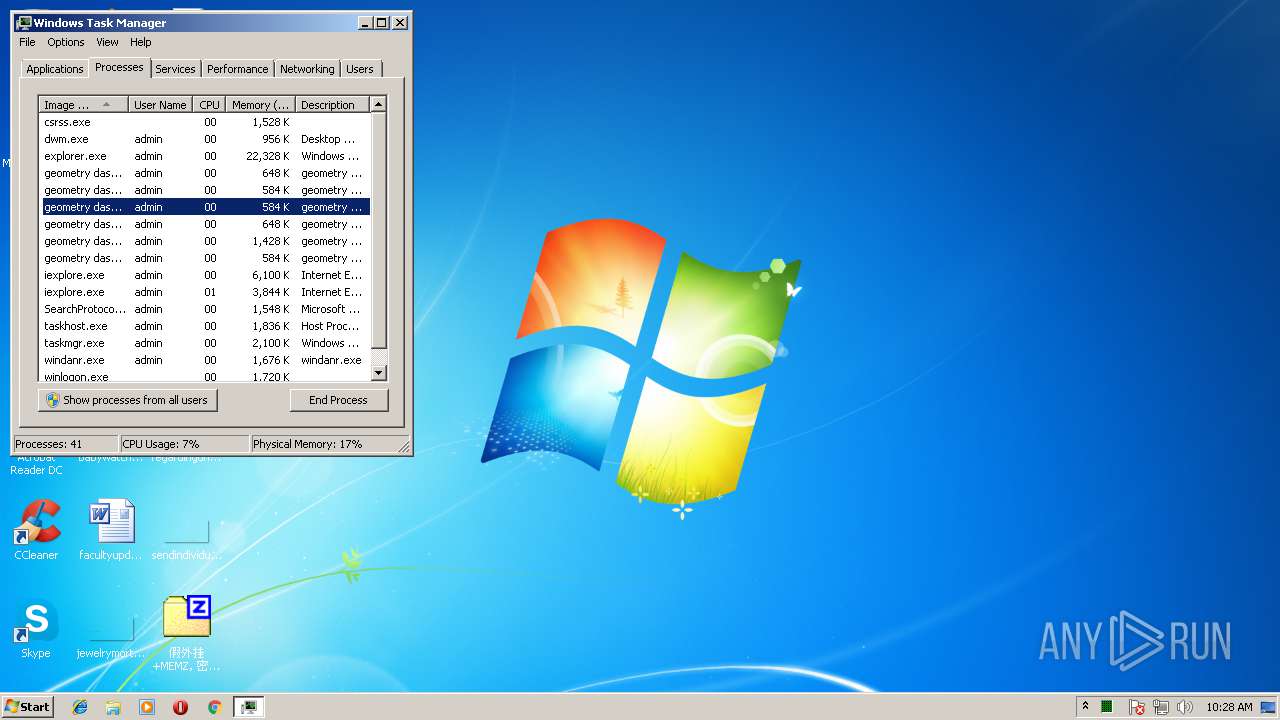Click the 22,328 K memory cell

coord(267,156)
